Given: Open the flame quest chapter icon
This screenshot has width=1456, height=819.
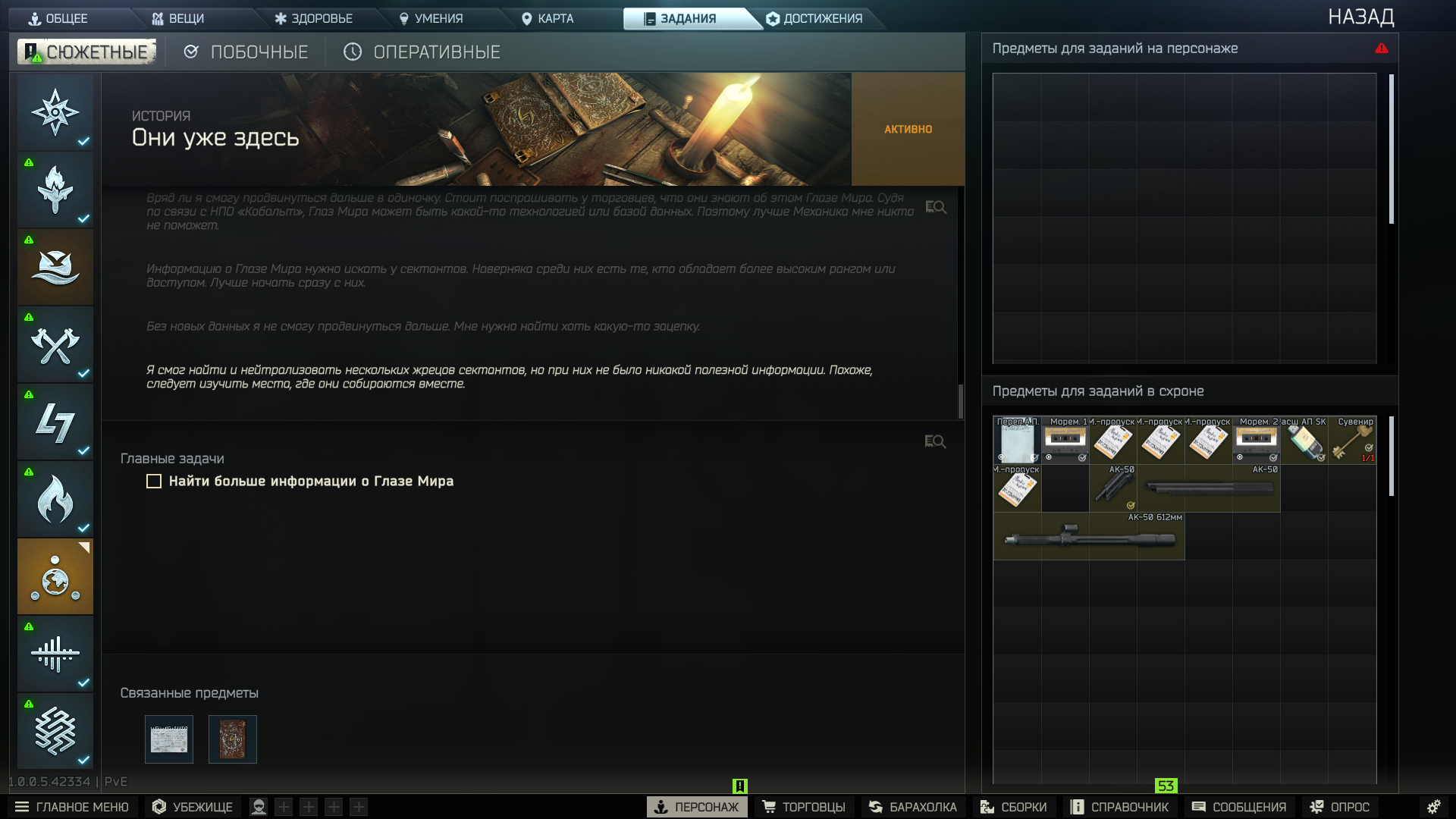Looking at the screenshot, I should click(x=55, y=500).
